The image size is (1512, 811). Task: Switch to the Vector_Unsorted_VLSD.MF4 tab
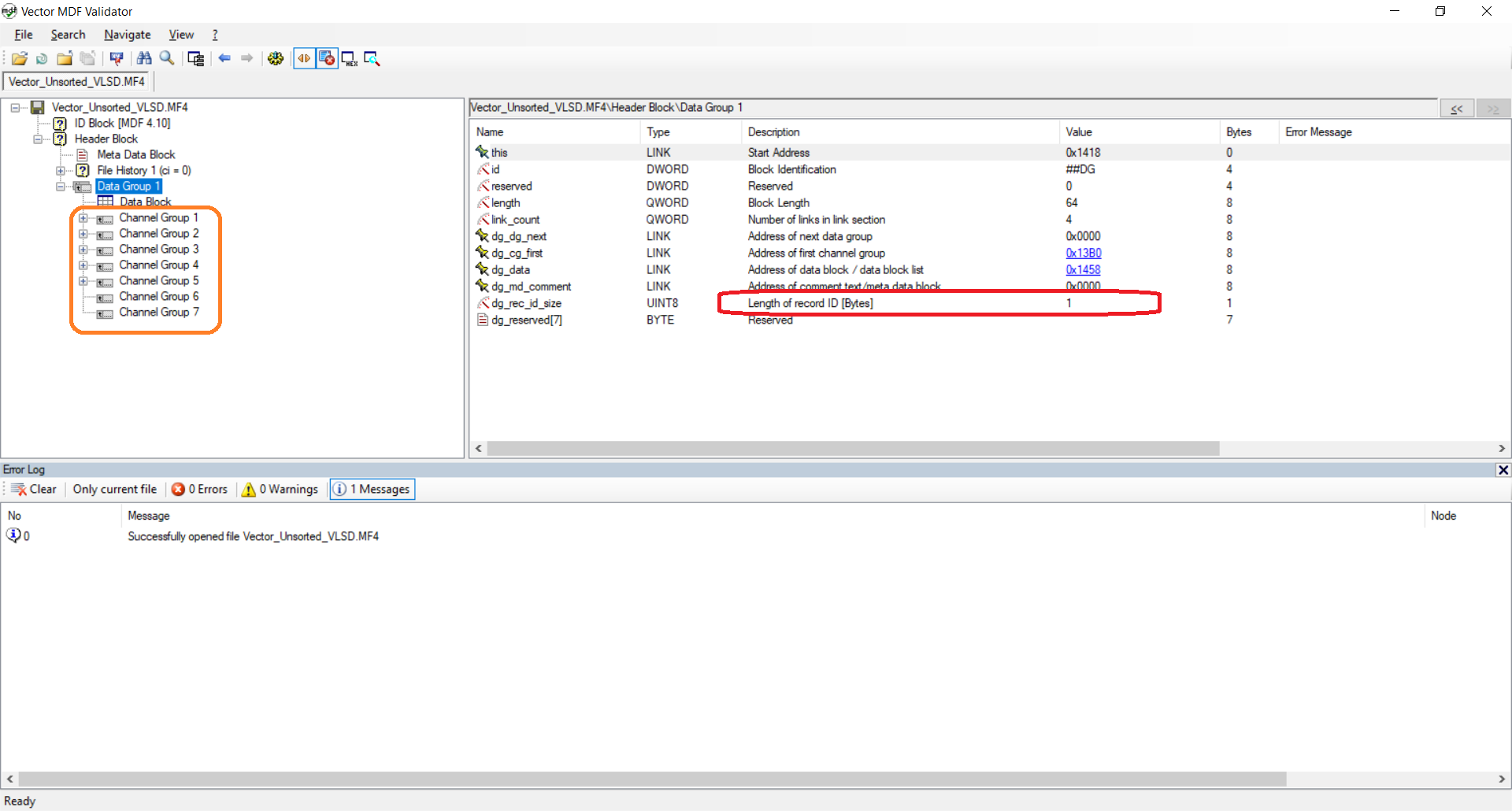(76, 81)
